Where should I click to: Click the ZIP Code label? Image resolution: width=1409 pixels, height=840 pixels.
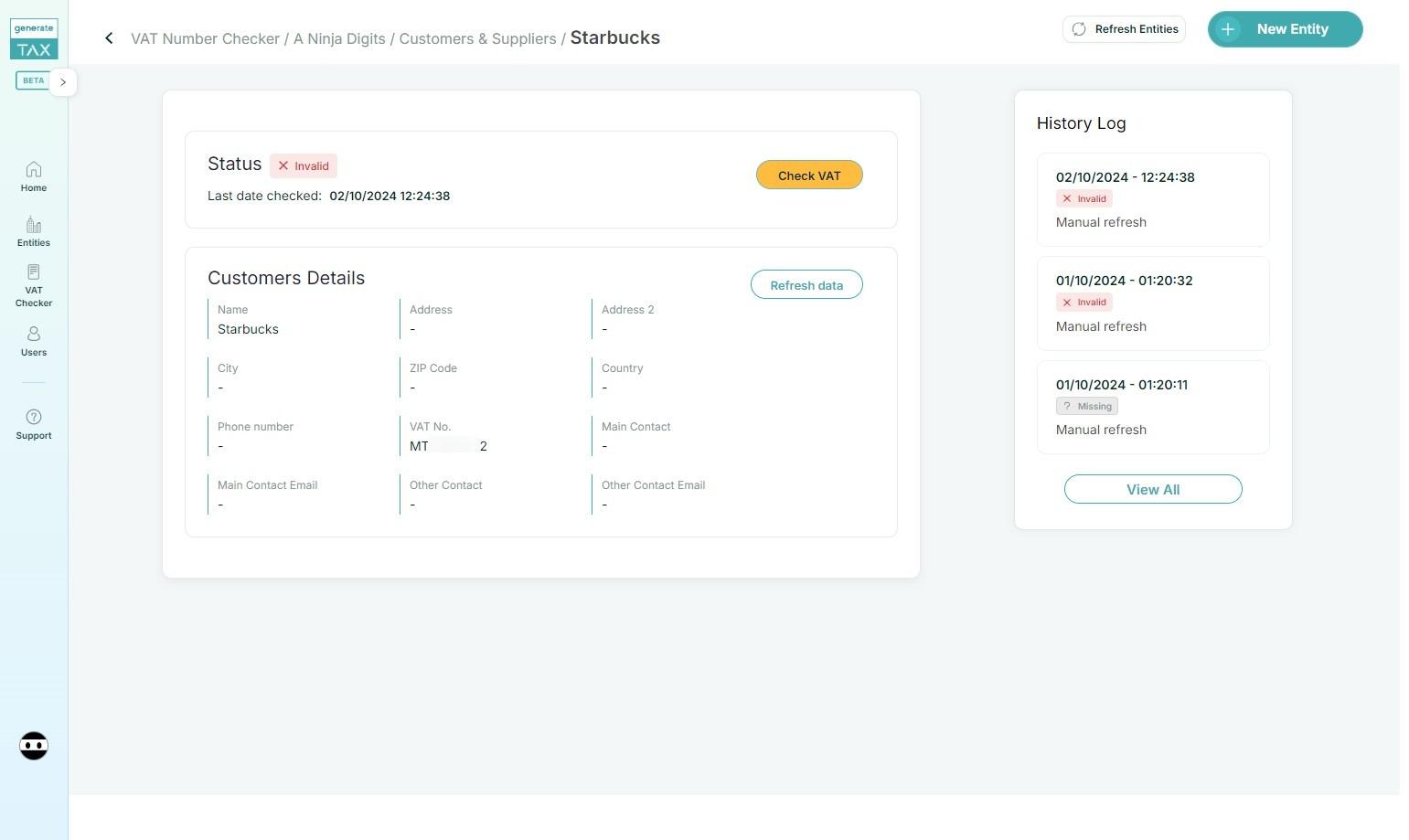[433, 368]
